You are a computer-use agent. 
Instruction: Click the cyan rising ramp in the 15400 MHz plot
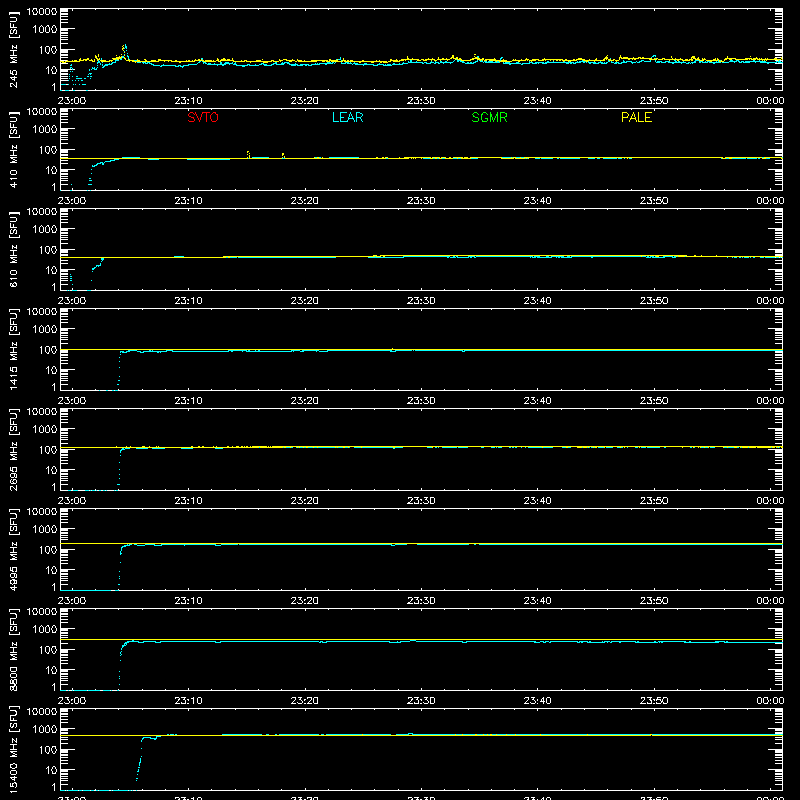[x=140, y=760]
